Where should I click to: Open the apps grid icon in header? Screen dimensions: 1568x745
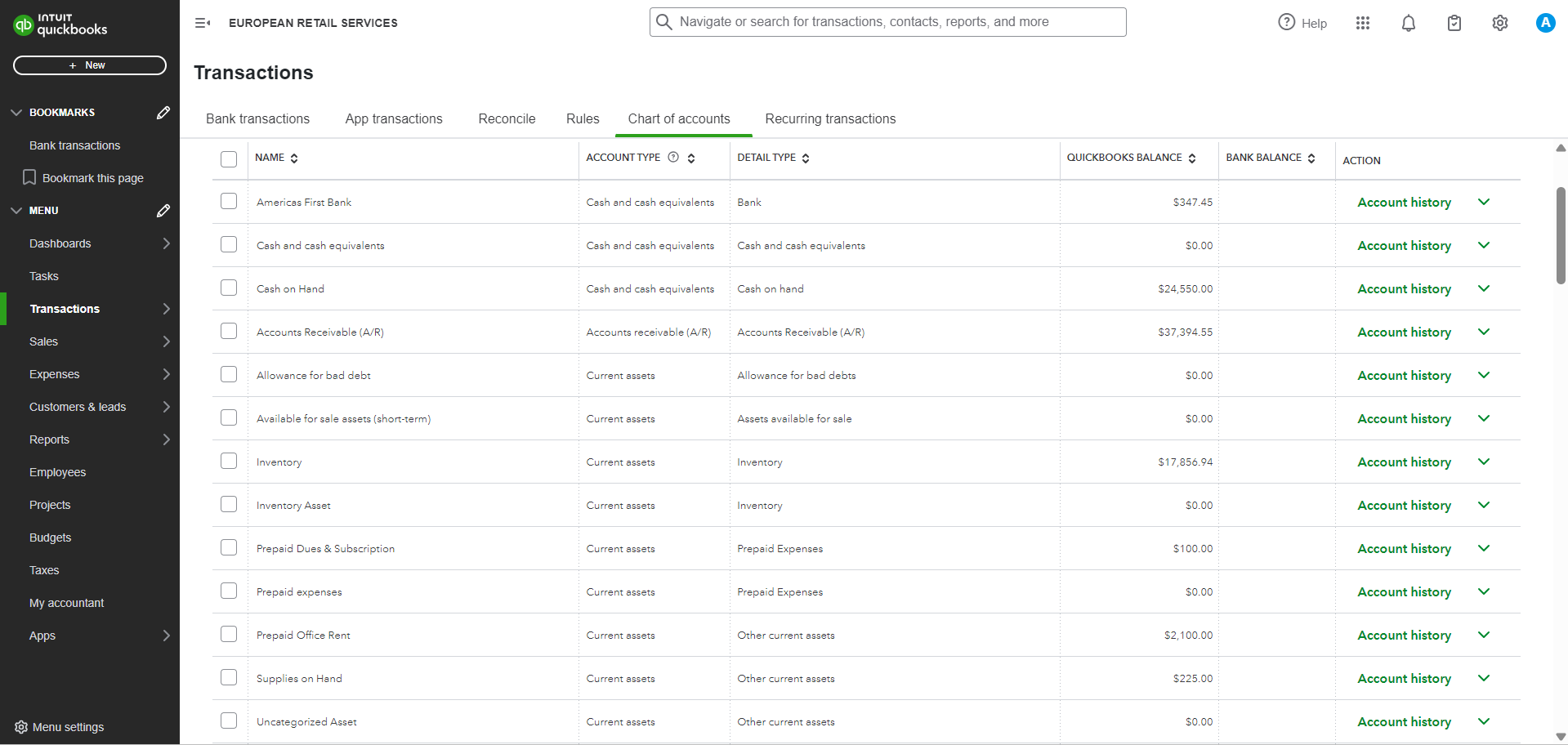[x=1362, y=23]
